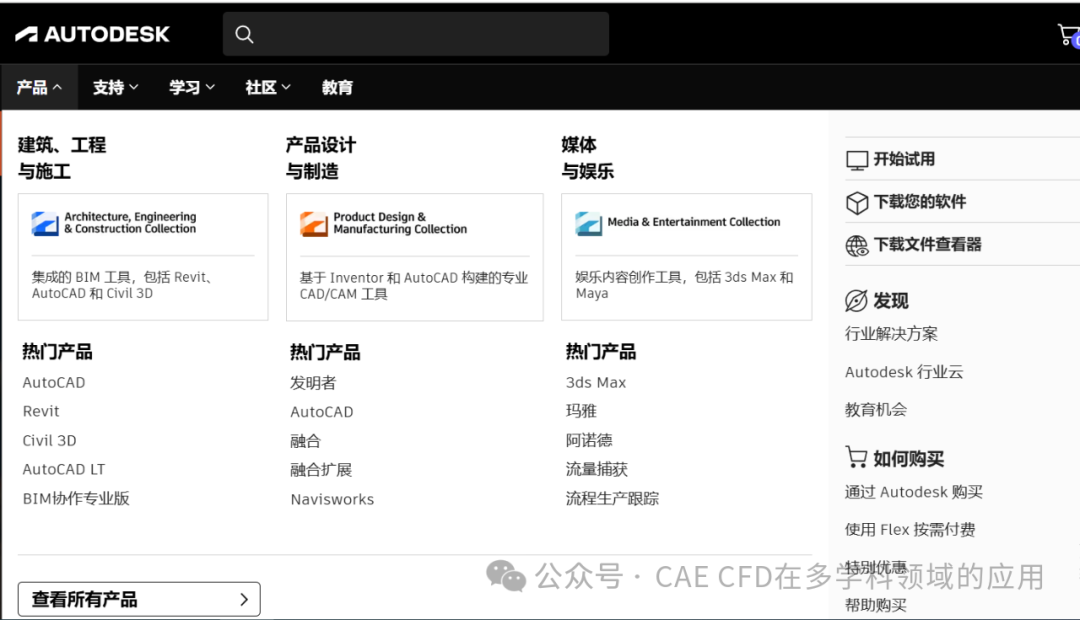Click the search magnifier icon

click(x=245, y=34)
